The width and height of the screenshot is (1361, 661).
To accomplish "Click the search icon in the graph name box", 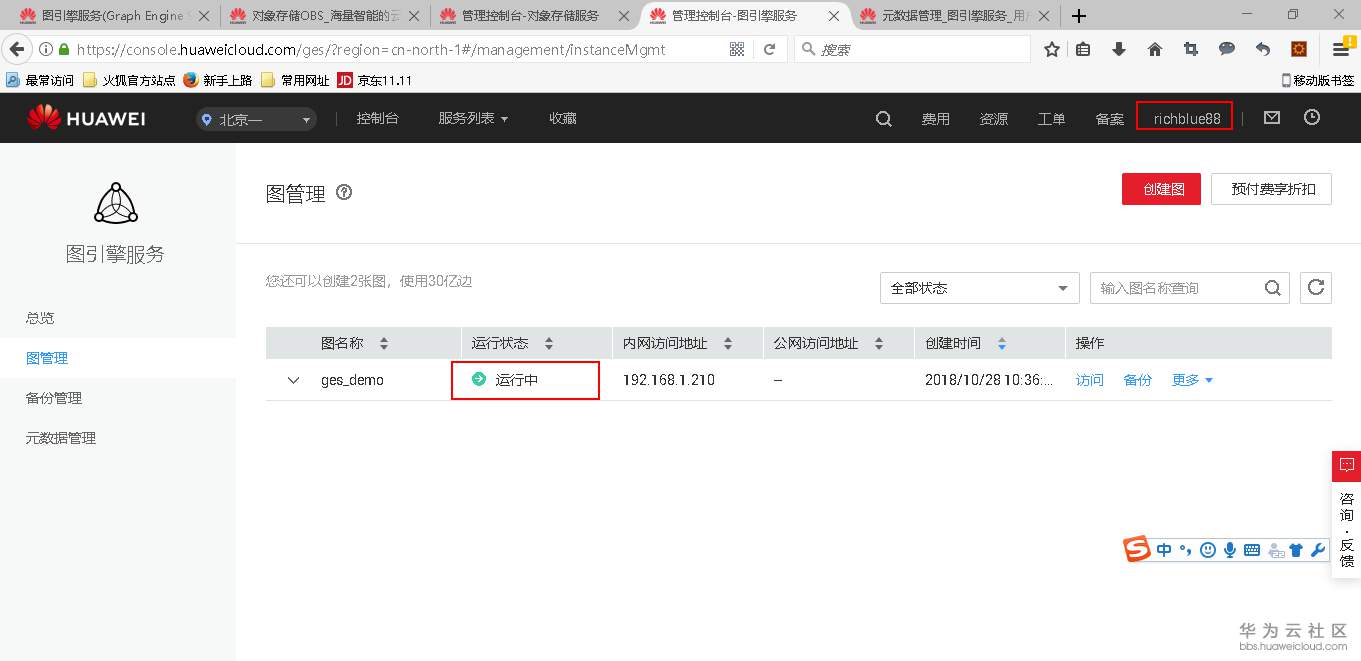I will coord(1272,288).
